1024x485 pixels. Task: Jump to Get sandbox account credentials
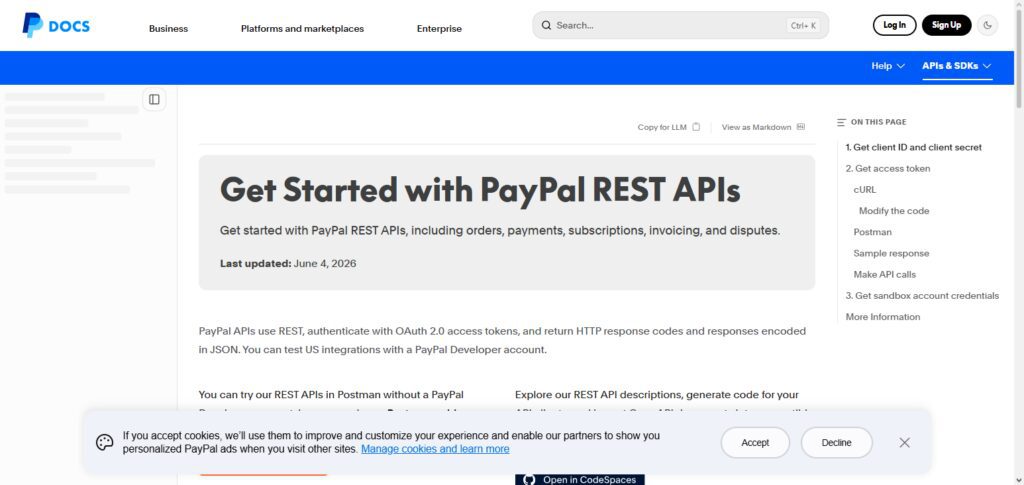922,296
